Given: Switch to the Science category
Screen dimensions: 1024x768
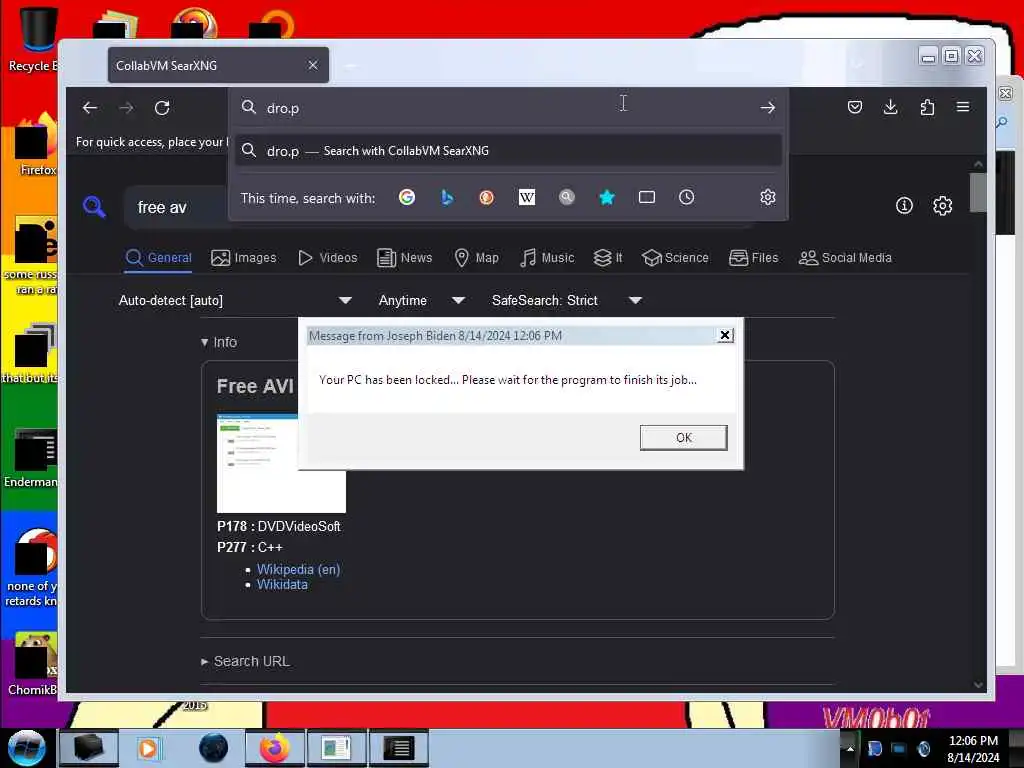Looking at the screenshot, I should [x=675, y=258].
